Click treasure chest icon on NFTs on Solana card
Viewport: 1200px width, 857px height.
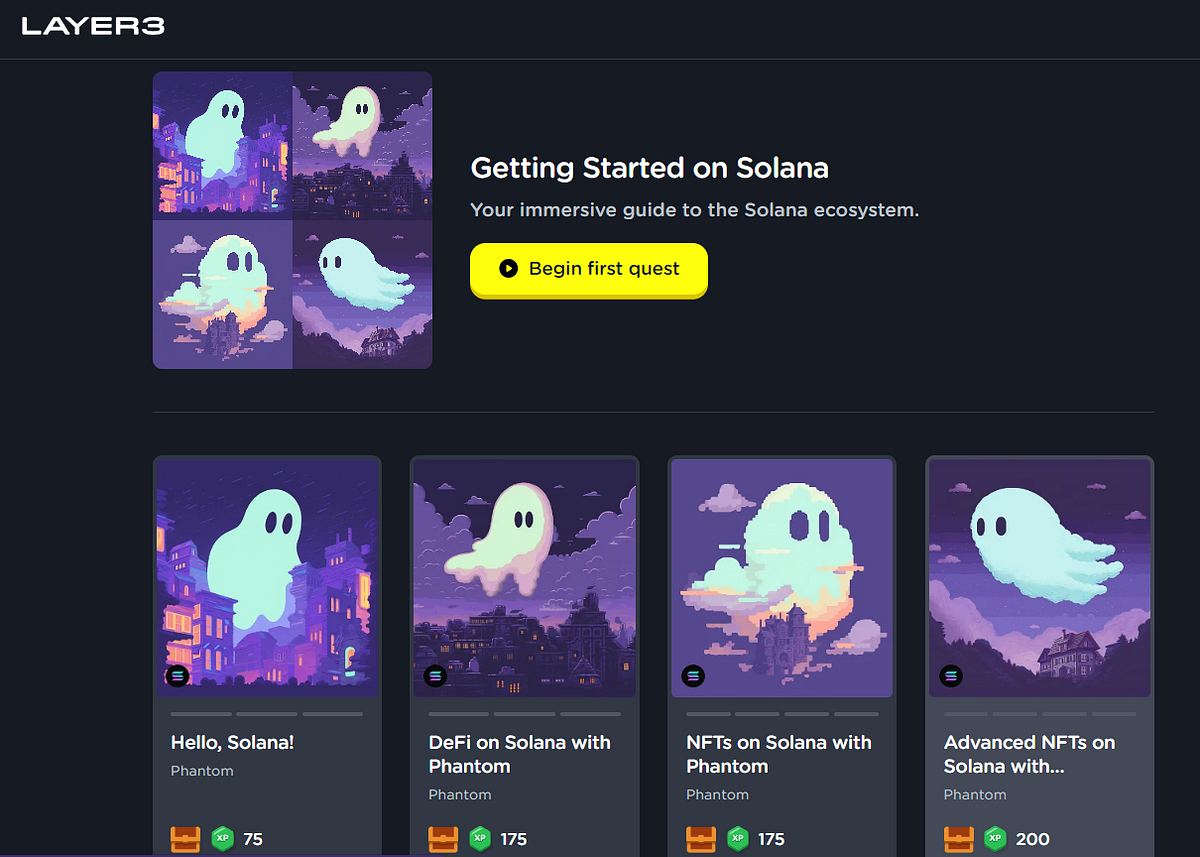click(701, 839)
